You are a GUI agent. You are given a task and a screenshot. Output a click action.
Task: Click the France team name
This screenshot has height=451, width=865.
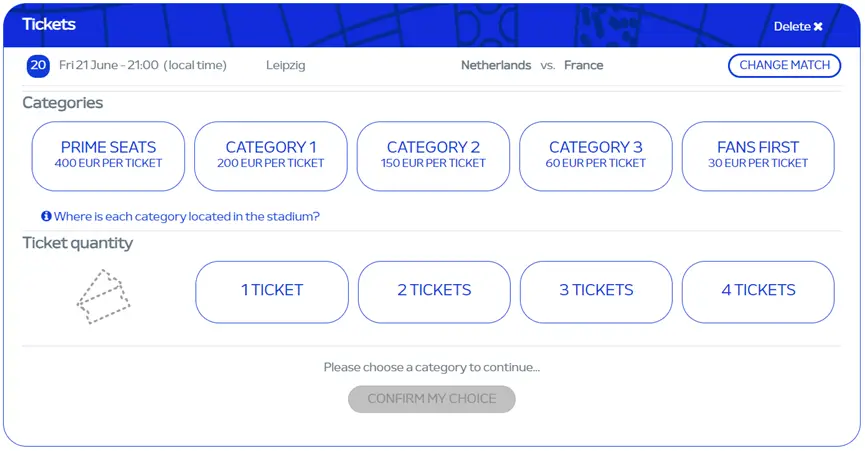click(x=584, y=65)
